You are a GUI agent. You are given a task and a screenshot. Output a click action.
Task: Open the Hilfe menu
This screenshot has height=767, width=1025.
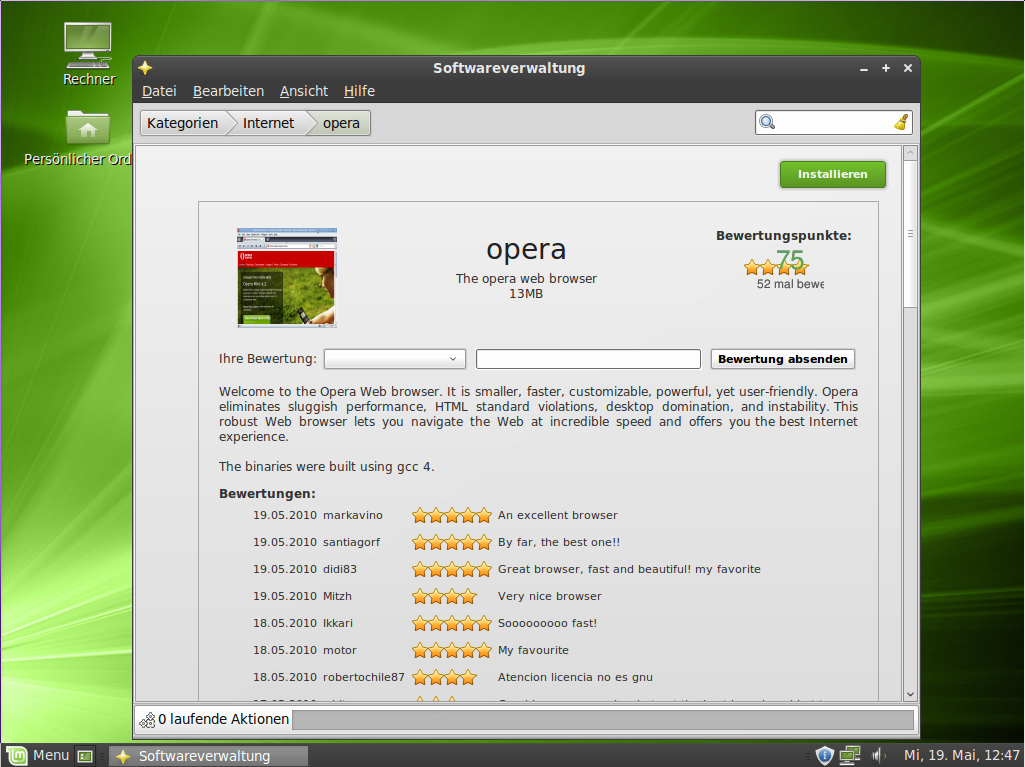[360, 91]
